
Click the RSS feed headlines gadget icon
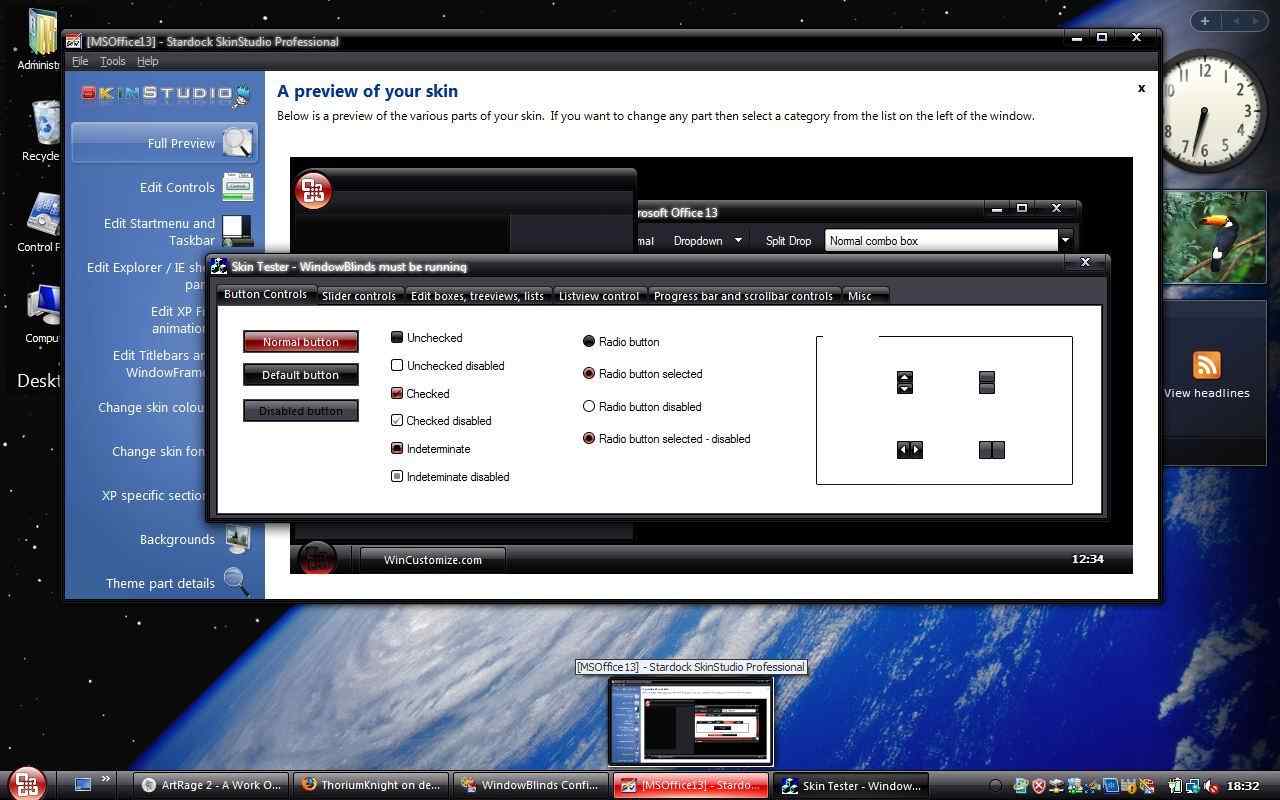(1206, 366)
